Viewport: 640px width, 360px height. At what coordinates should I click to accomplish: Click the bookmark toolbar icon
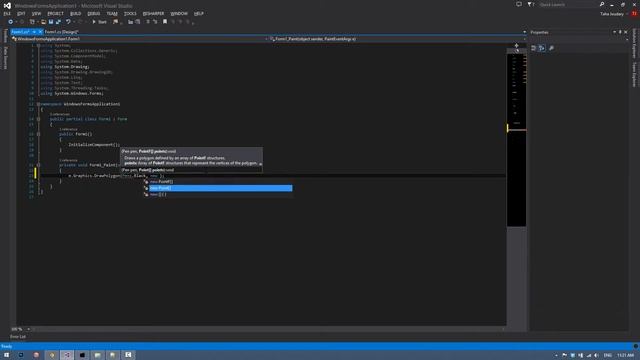[165, 22]
